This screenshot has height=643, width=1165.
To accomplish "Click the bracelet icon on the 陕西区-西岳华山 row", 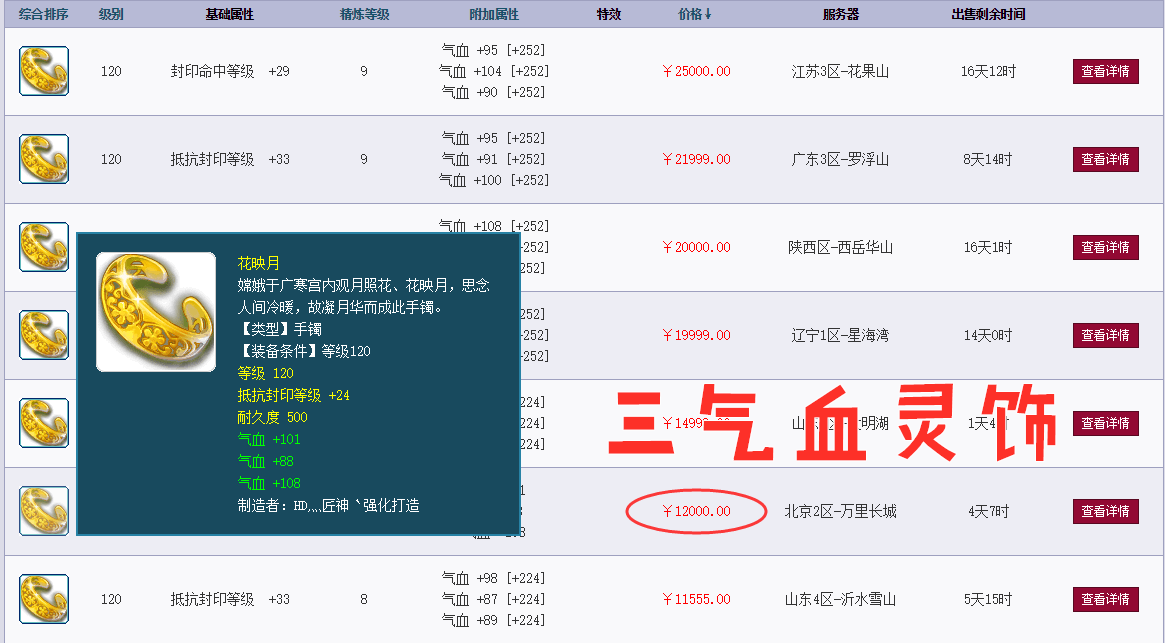I will coord(43,247).
